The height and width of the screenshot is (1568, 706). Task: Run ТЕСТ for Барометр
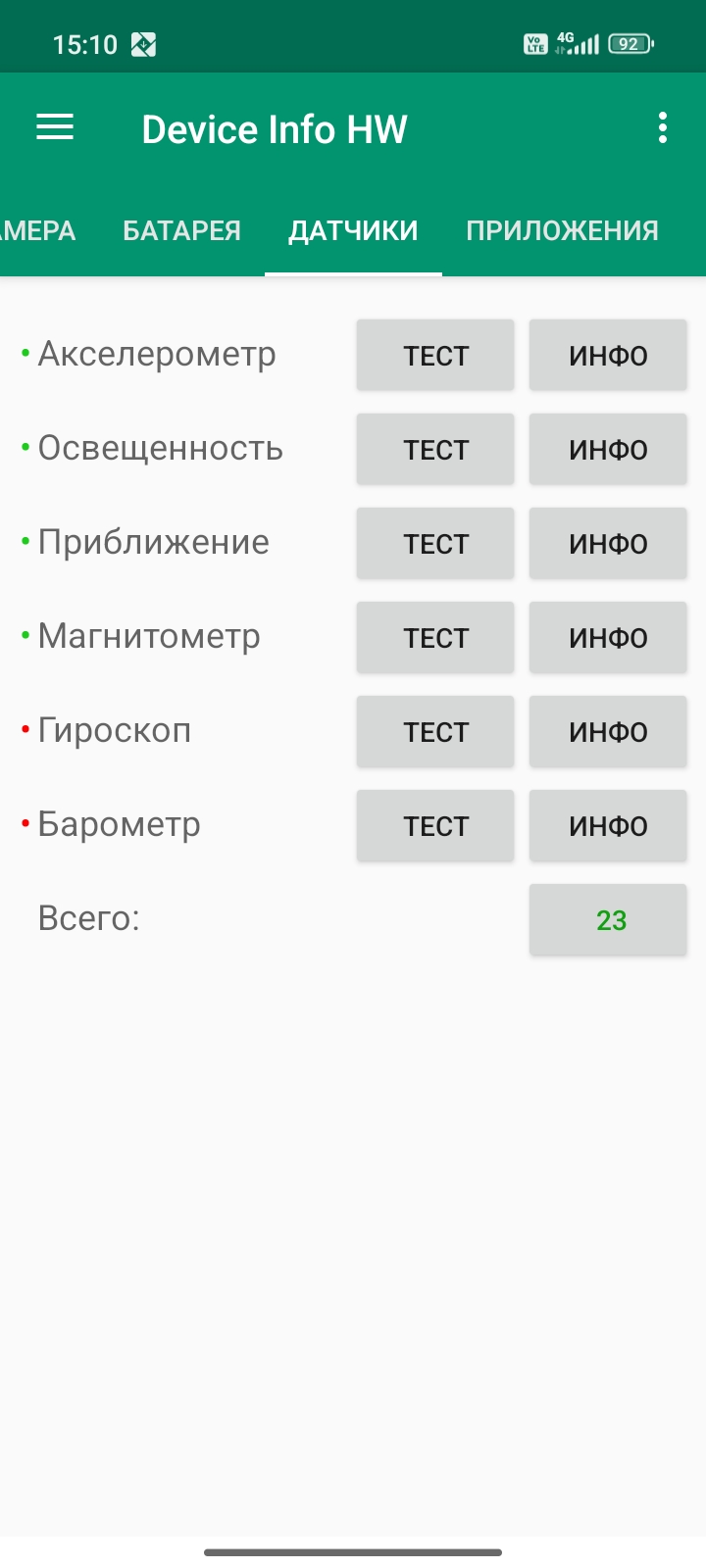pyautogui.click(x=435, y=826)
